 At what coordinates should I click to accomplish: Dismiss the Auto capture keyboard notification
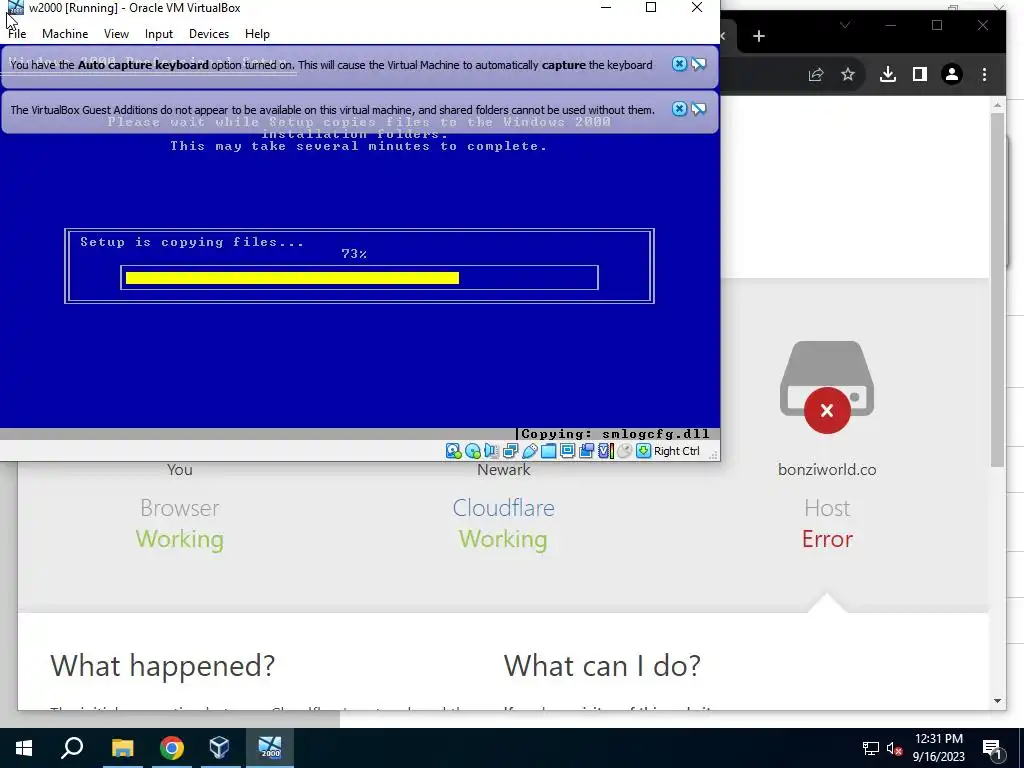[679, 64]
